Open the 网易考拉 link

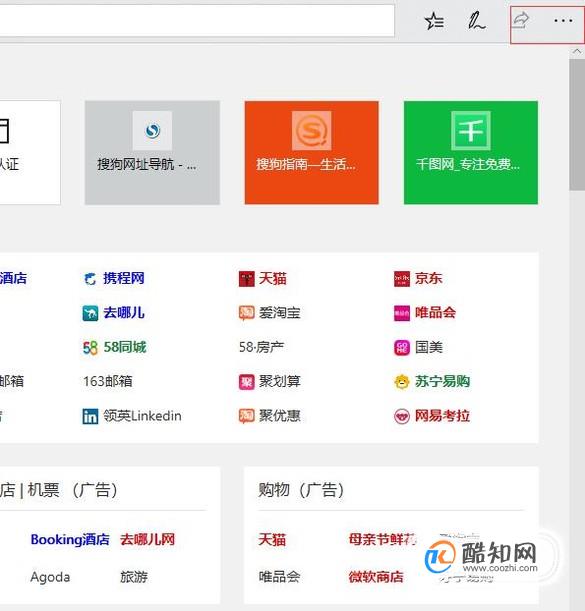click(442, 416)
